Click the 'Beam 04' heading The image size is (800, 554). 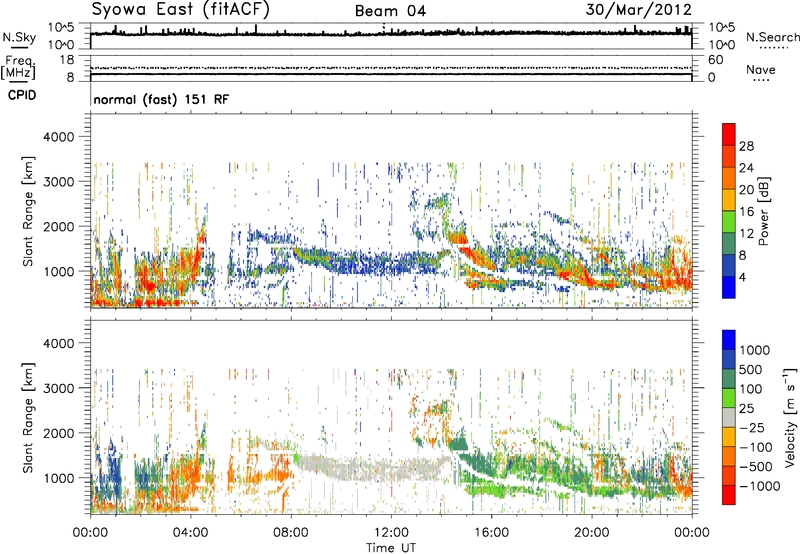tap(390, 11)
